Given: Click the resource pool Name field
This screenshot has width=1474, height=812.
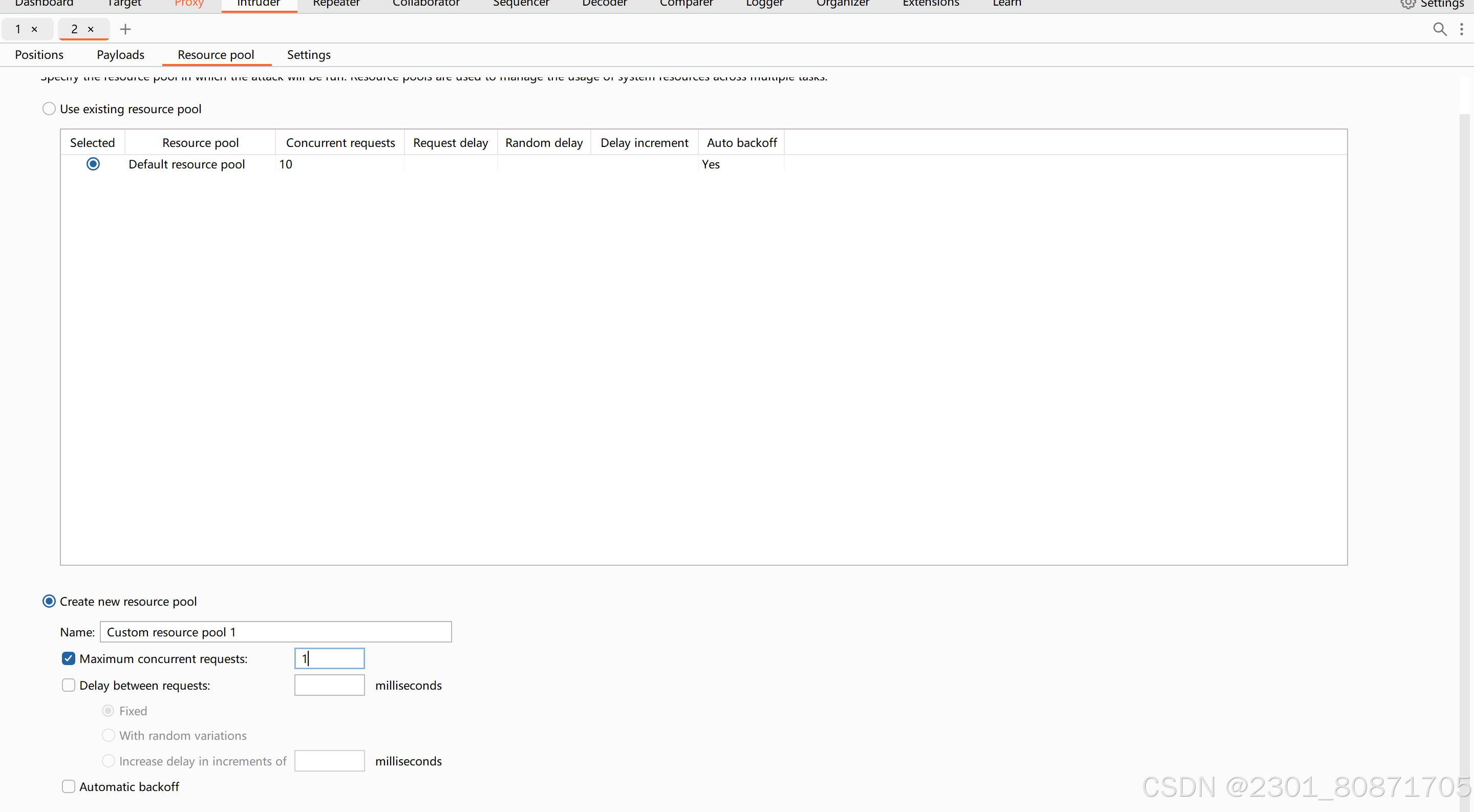Looking at the screenshot, I should pos(275,632).
